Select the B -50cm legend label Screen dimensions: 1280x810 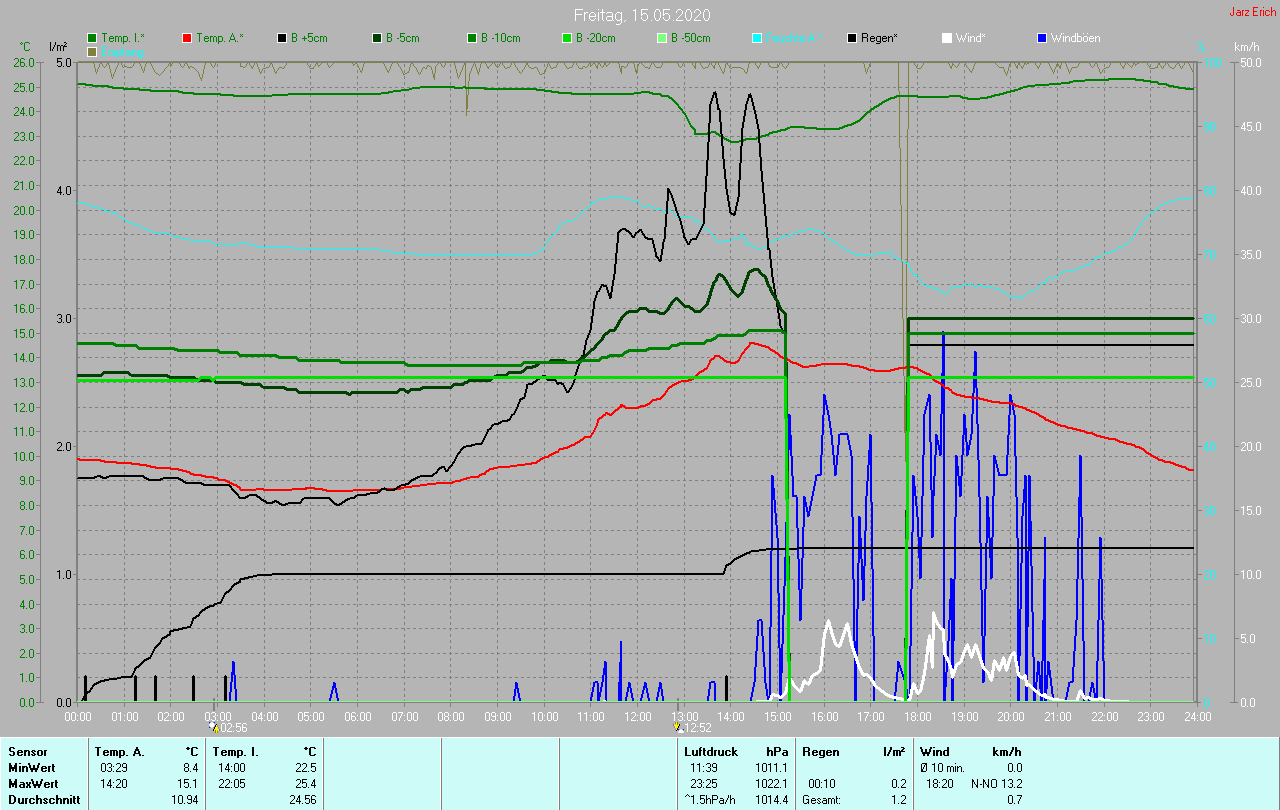click(x=691, y=38)
